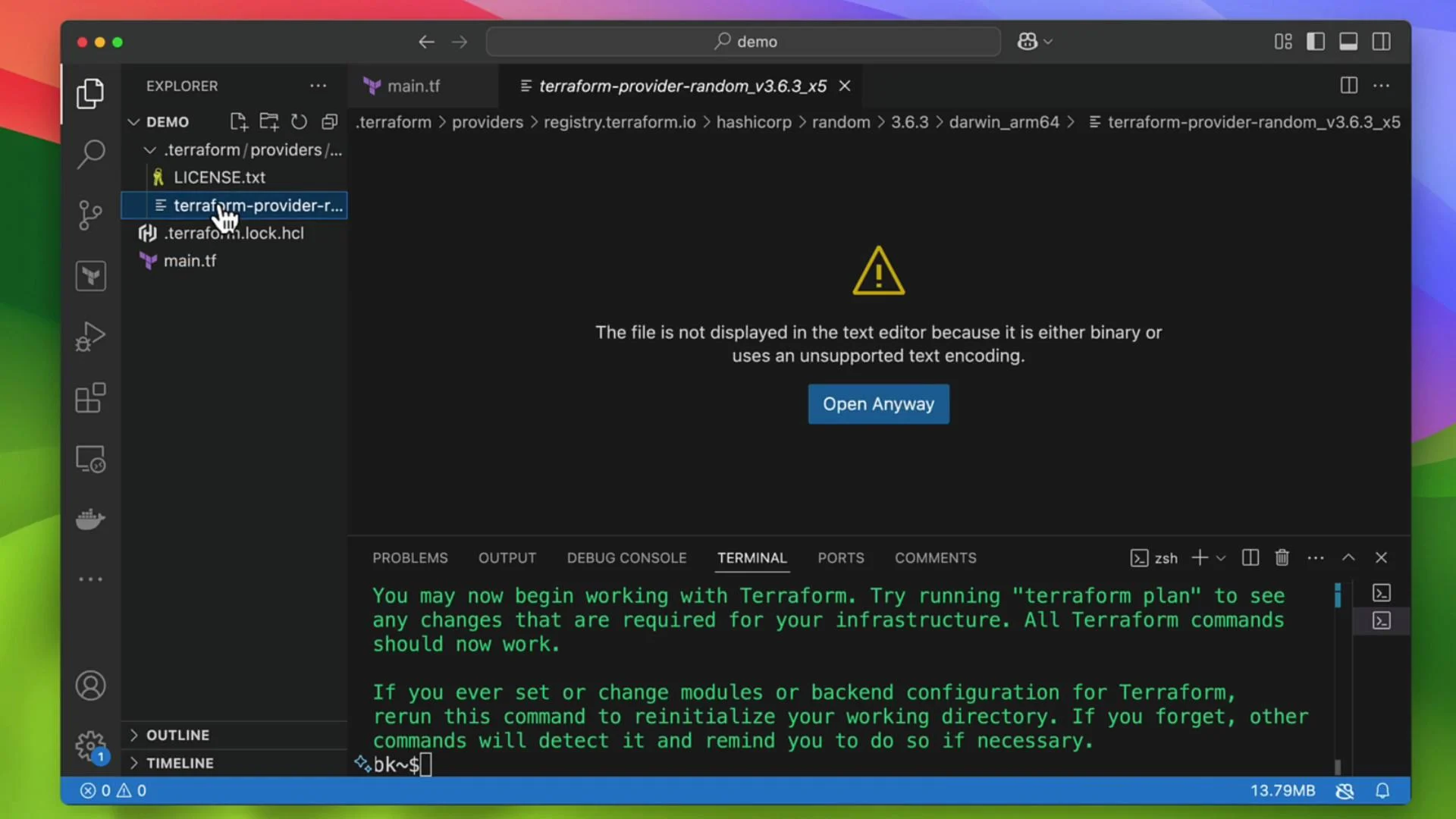Click the New File icon in Explorer
The width and height of the screenshot is (1456, 819).
(238, 122)
